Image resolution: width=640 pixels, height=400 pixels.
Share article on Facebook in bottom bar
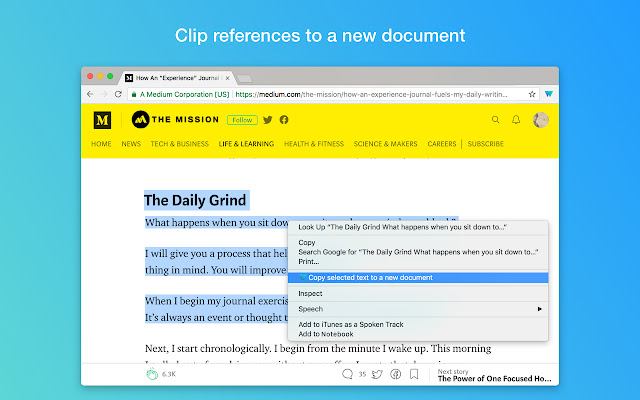[x=396, y=374]
